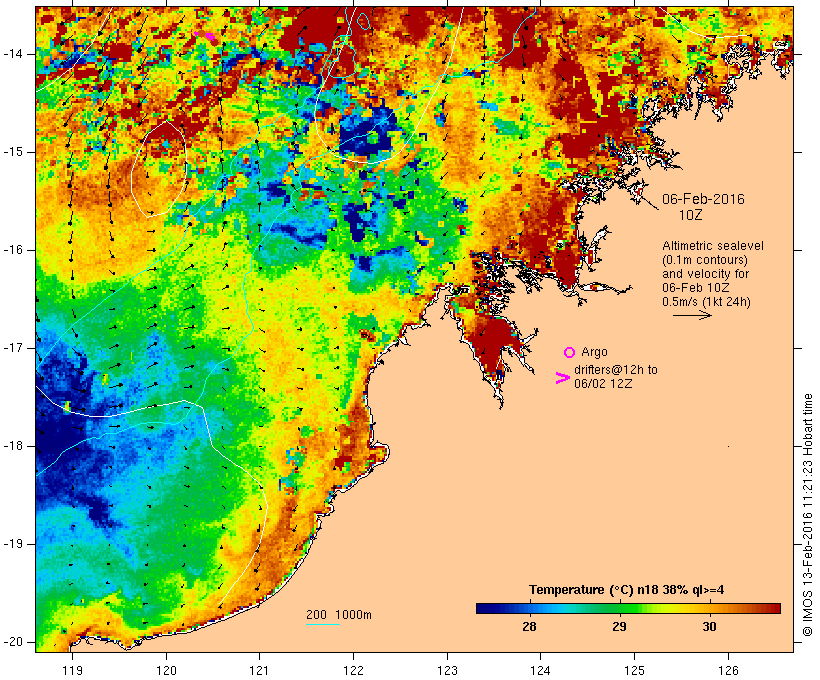Click the velocity scale arrow in legend
The height and width of the screenshot is (680, 820).
tap(692, 315)
